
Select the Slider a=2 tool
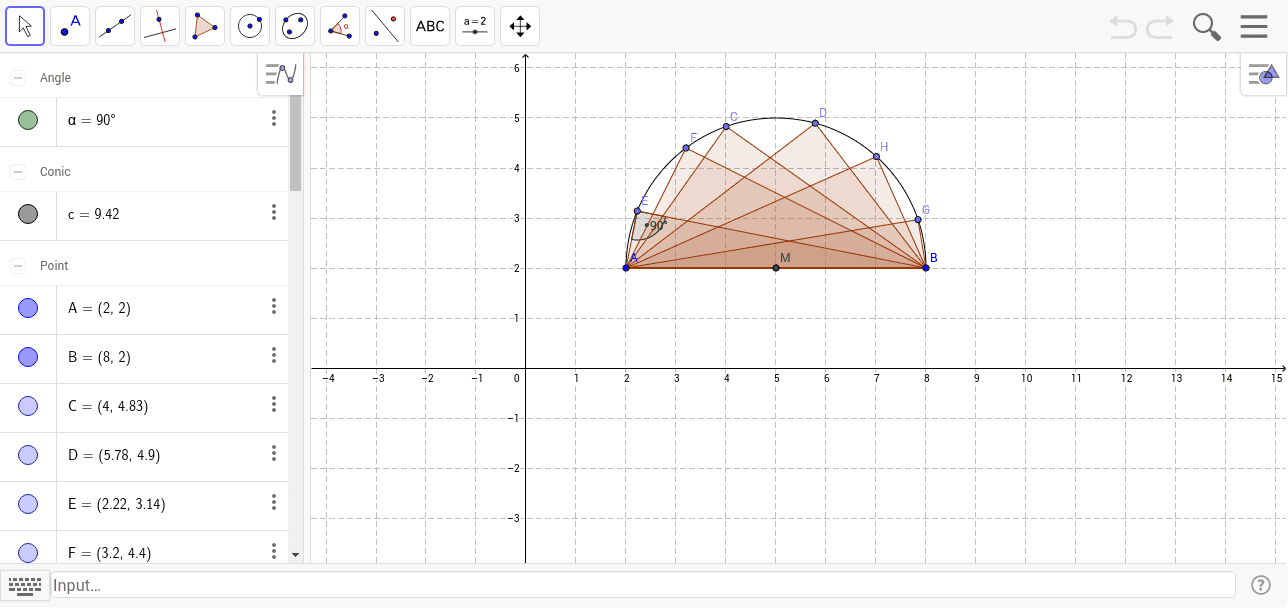(x=475, y=26)
